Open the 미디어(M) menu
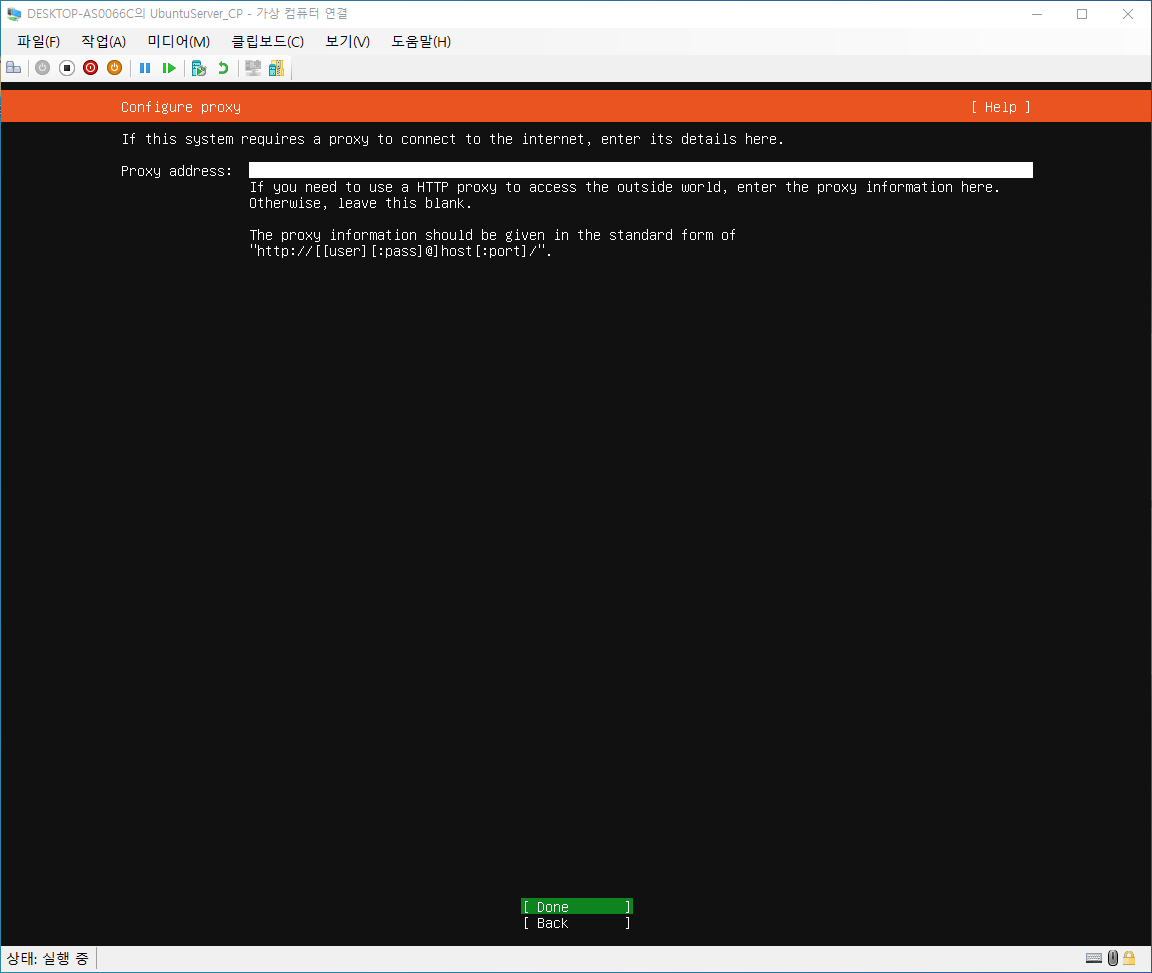This screenshot has width=1152, height=973. click(x=179, y=42)
